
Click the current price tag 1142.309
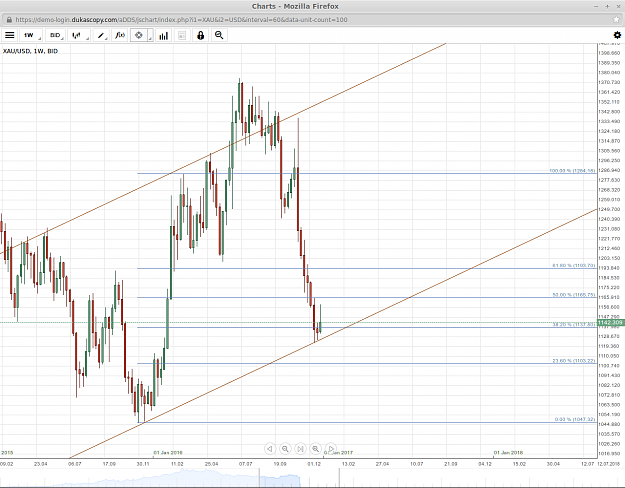[611, 322]
